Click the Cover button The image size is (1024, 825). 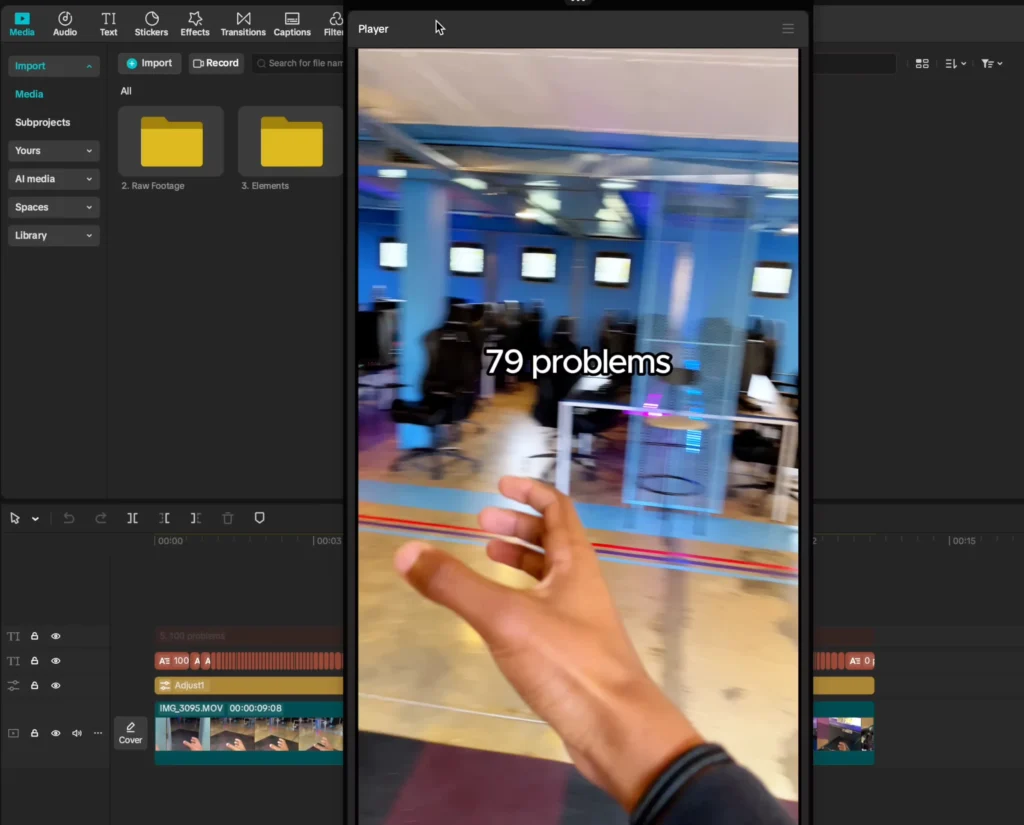pyautogui.click(x=130, y=733)
